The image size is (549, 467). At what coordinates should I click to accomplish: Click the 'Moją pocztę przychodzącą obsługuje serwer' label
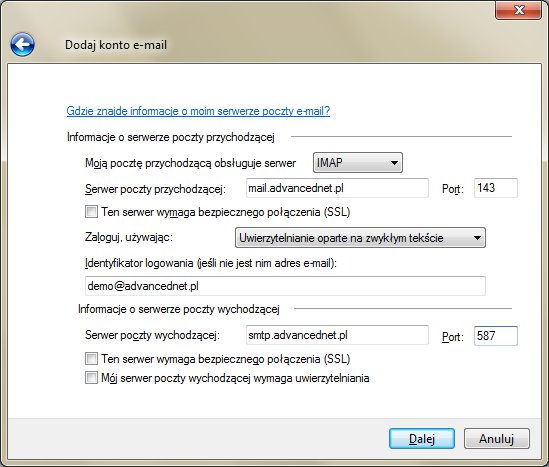tap(190, 163)
